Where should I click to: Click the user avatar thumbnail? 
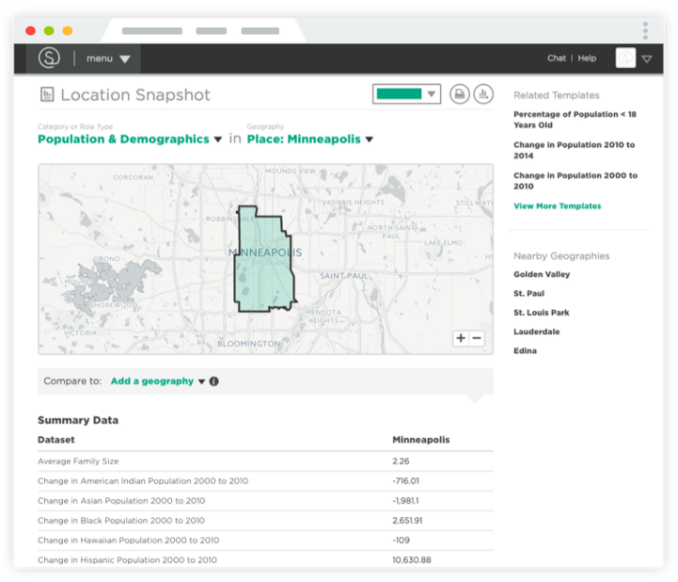click(x=625, y=58)
